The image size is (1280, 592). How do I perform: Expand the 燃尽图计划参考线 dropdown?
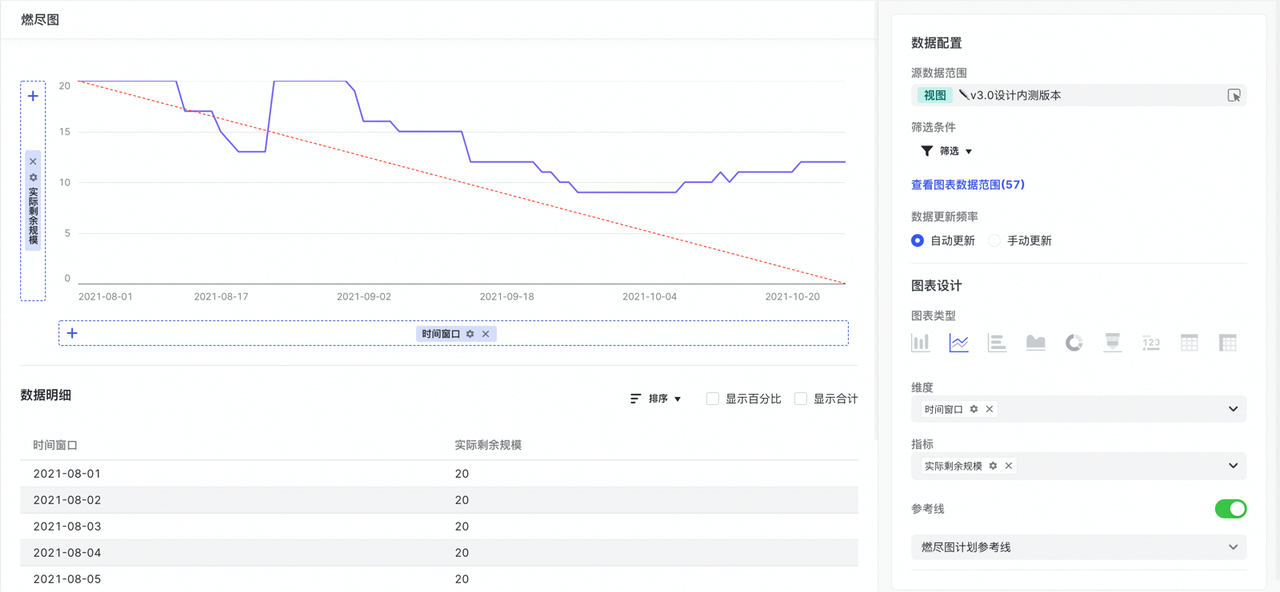click(x=1233, y=547)
